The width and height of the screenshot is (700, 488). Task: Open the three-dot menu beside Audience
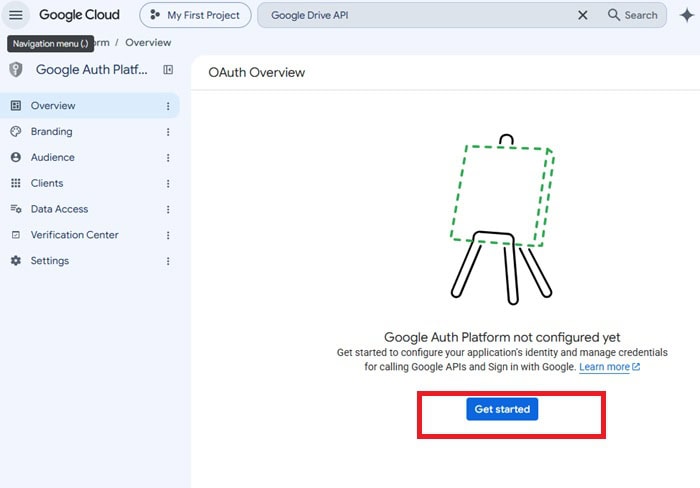[x=168, y=158]
